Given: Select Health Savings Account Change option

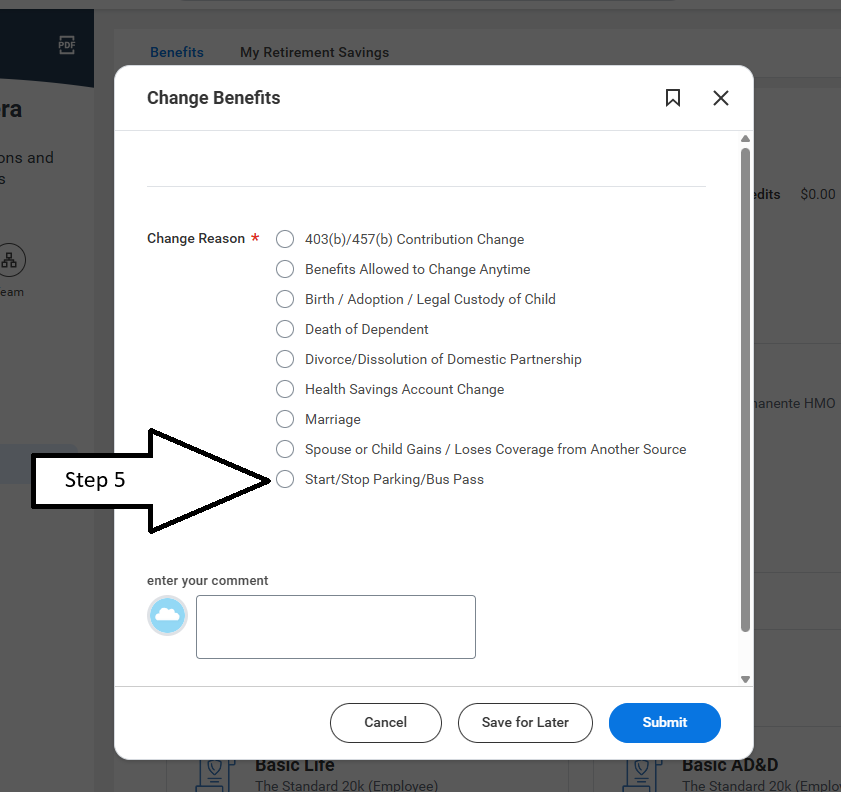Looking at the screenshot, I should click(285, 389).
